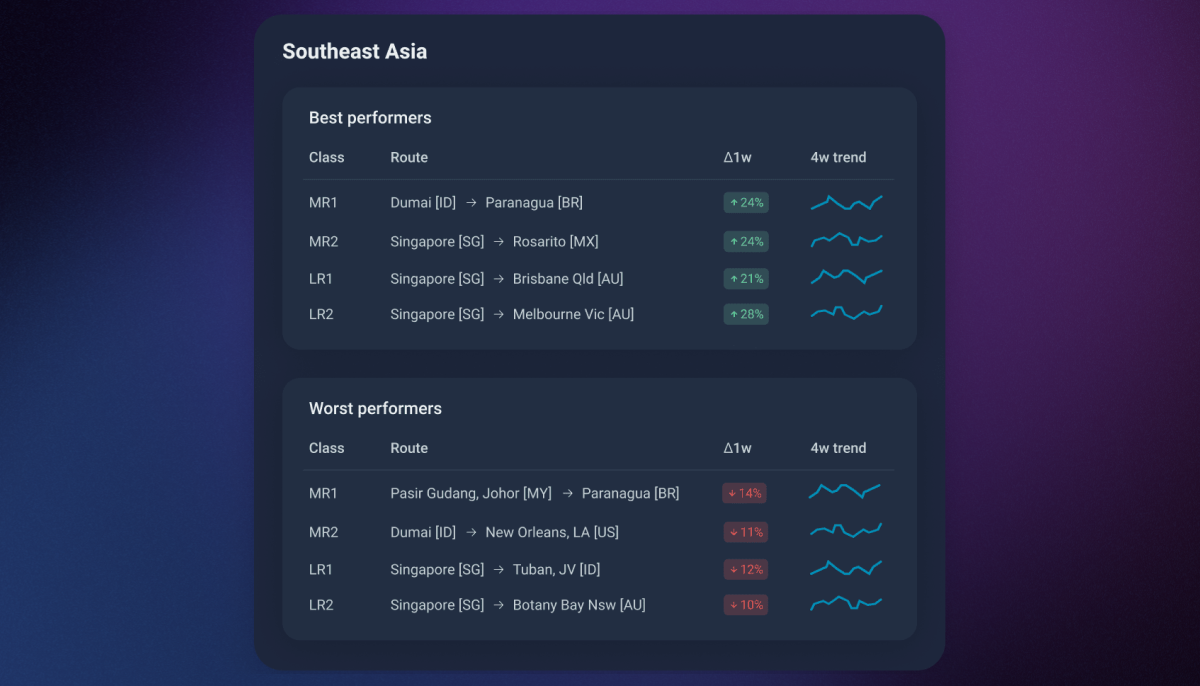
Task: Click LR1 class in Worst performers
Action: (321, 570)
